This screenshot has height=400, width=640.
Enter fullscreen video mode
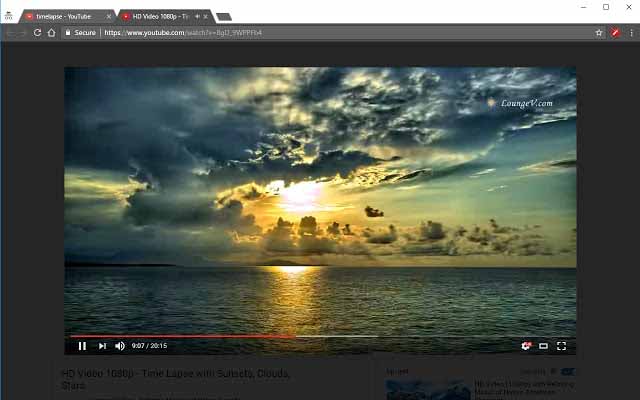coord(562,346)
